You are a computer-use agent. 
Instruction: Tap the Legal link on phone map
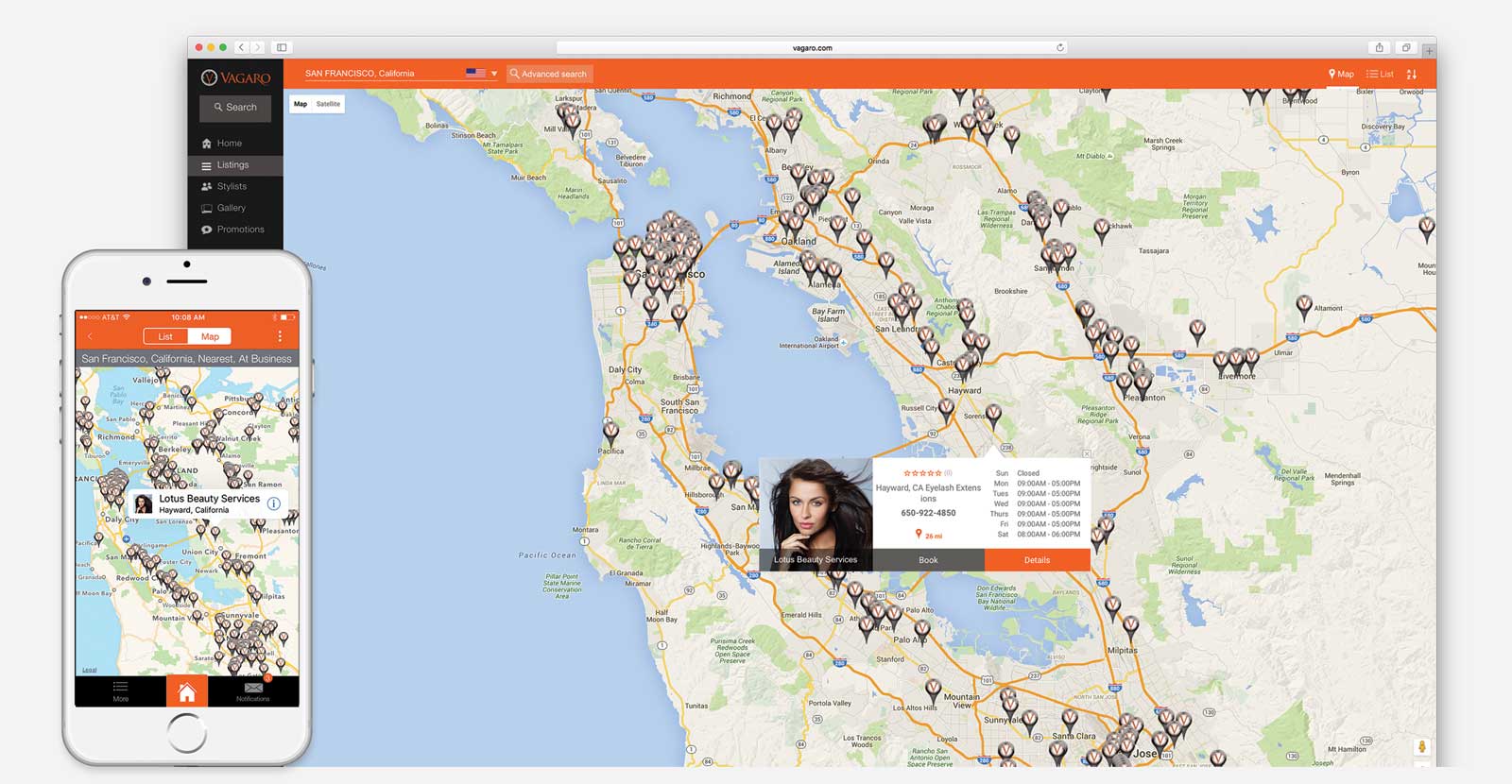(90, 670)
